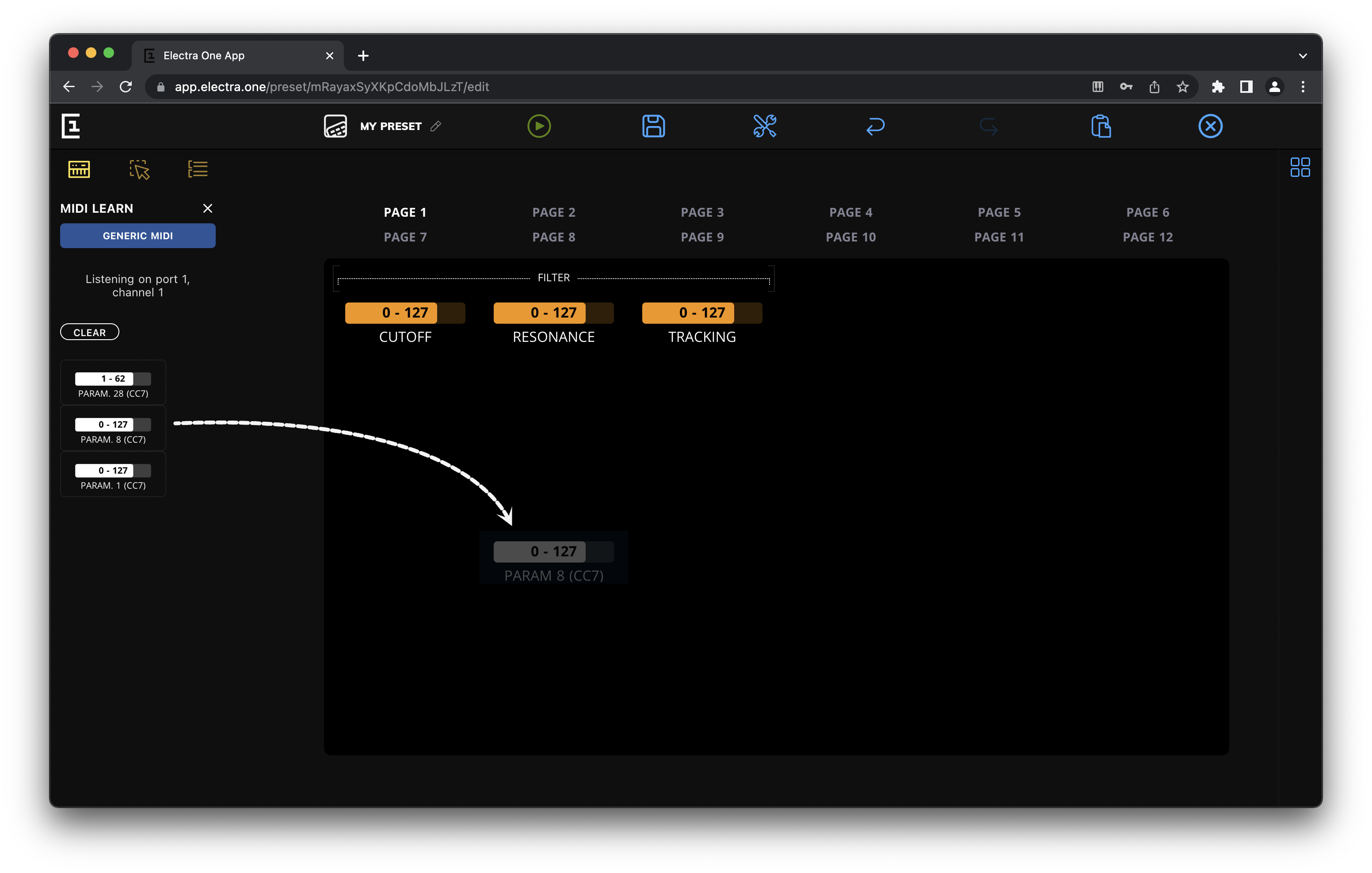1372x873 pixels.
Task: Switch to Page 2 tab
Action: coord(553,212)
